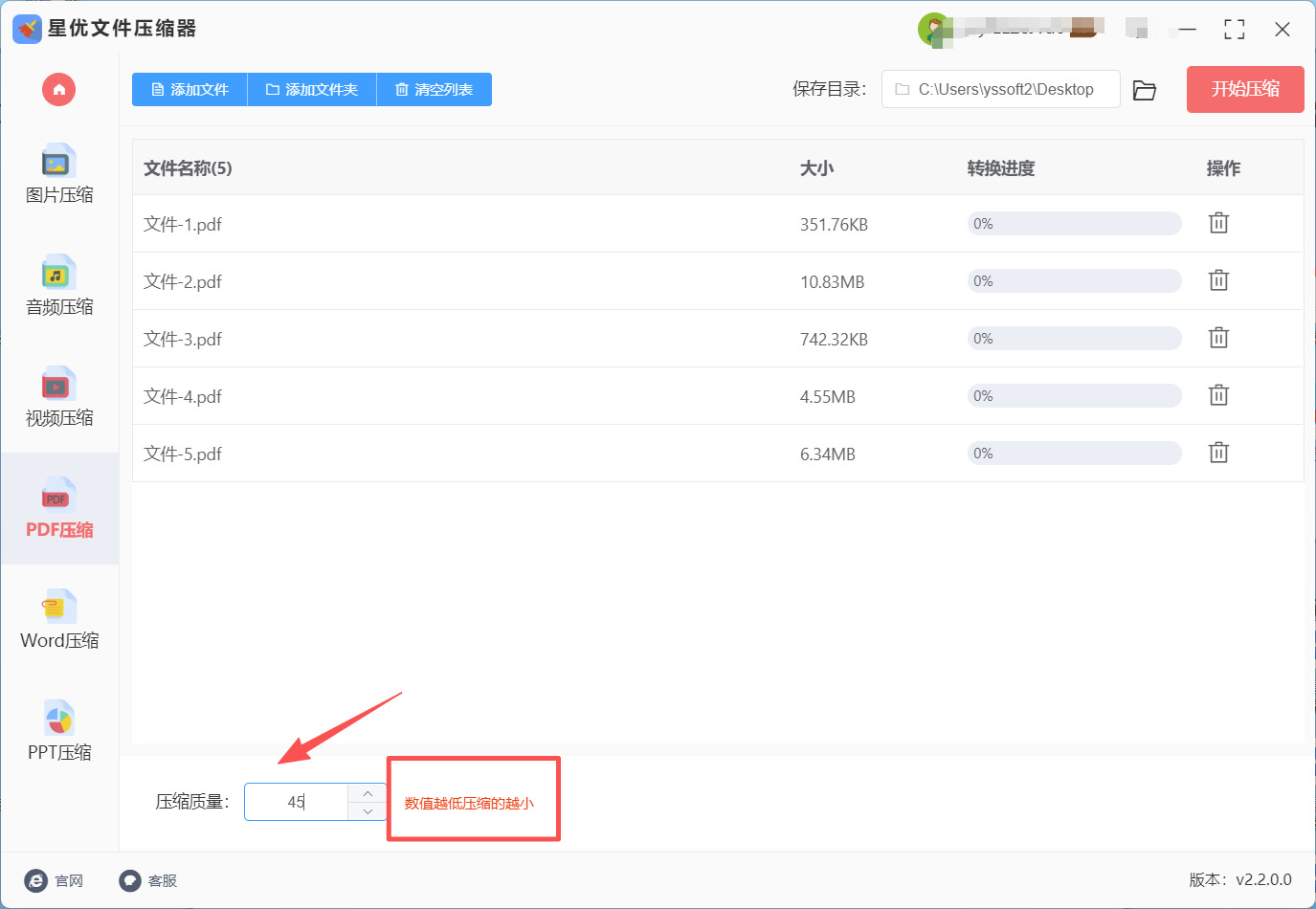This screenshot has height=909, width=1316.
Task: Minimize the compressor window
Action: (x=1188, y=30)
